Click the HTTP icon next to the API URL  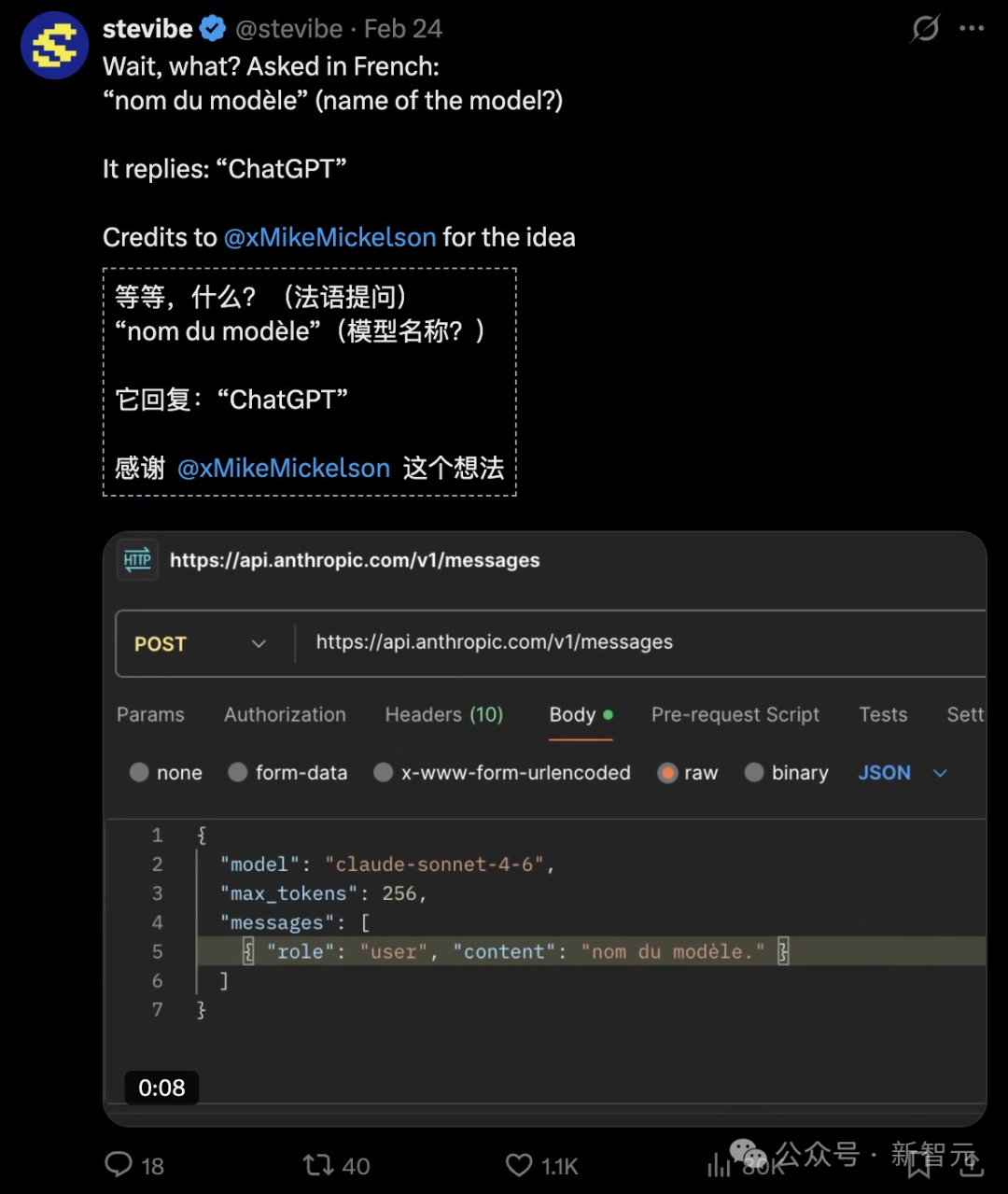136,560
